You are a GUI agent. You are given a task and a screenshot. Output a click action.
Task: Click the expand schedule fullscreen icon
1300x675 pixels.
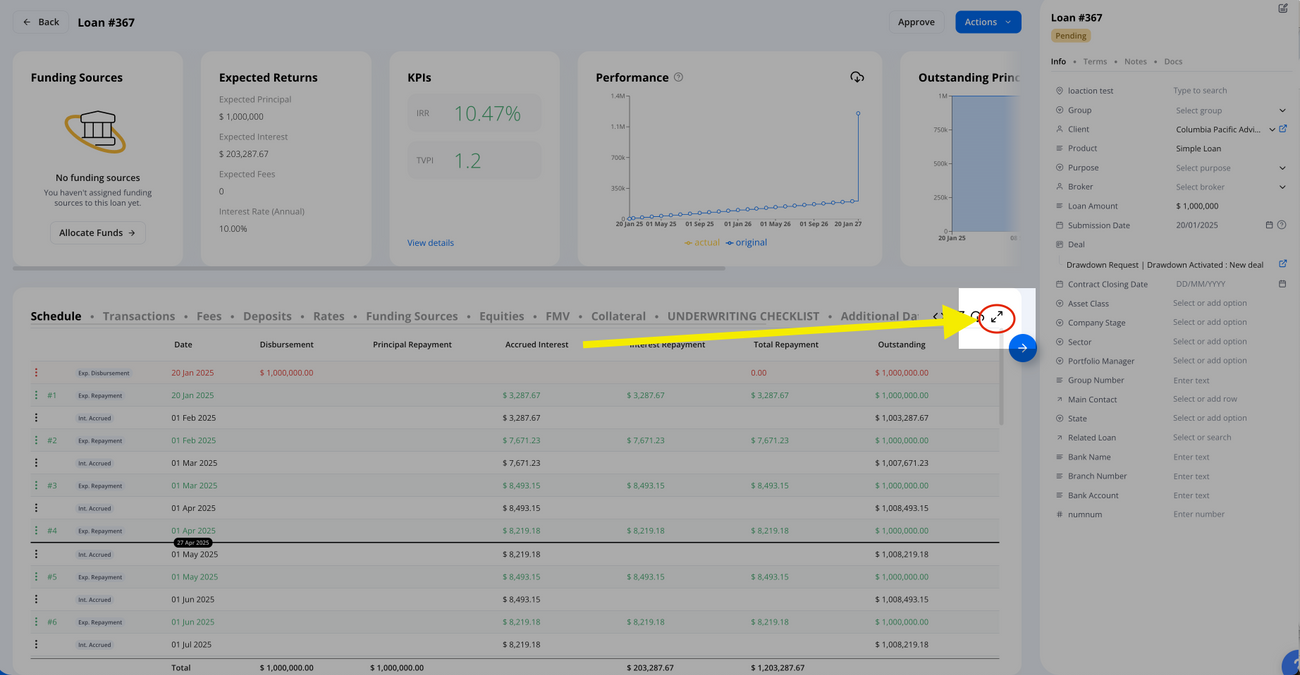click(x=997, y=317)
